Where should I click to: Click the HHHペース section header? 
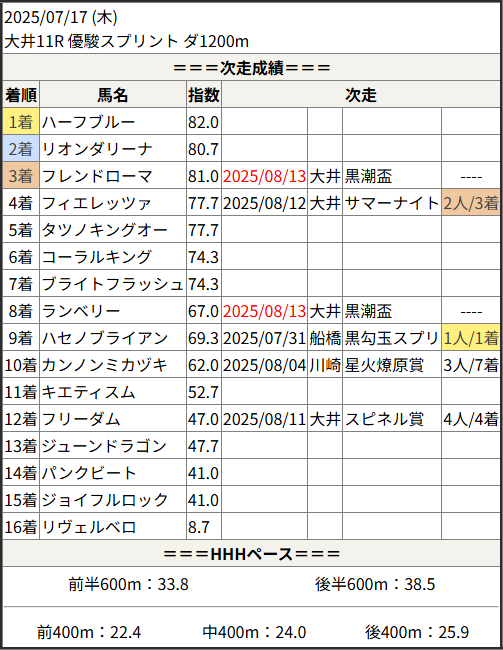coord(251,553)
